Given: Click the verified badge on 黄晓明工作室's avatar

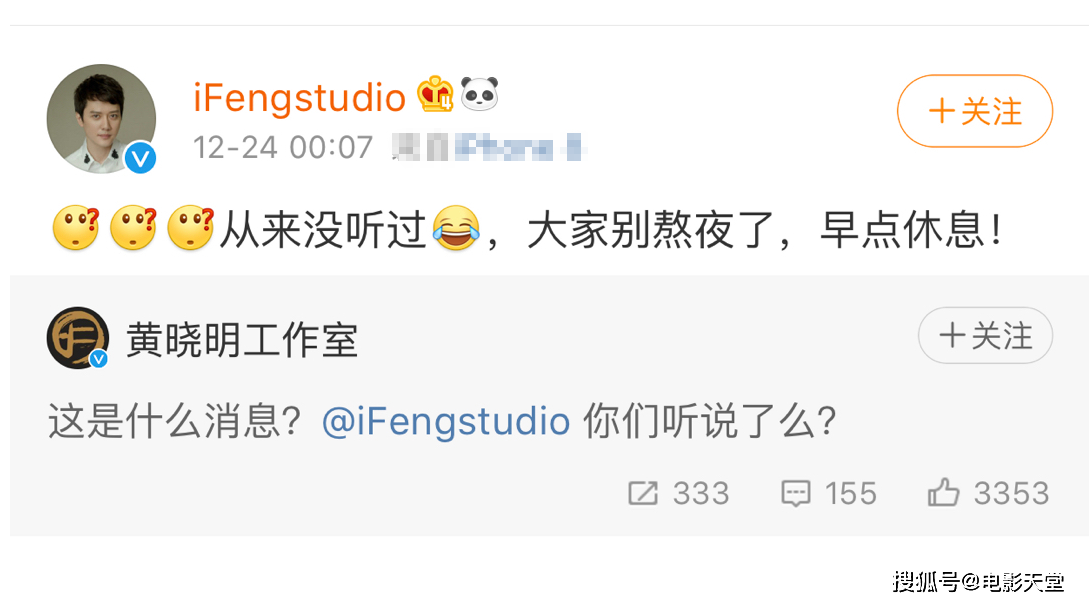Looking at the screenshot, I should click(x=98, y=358).
